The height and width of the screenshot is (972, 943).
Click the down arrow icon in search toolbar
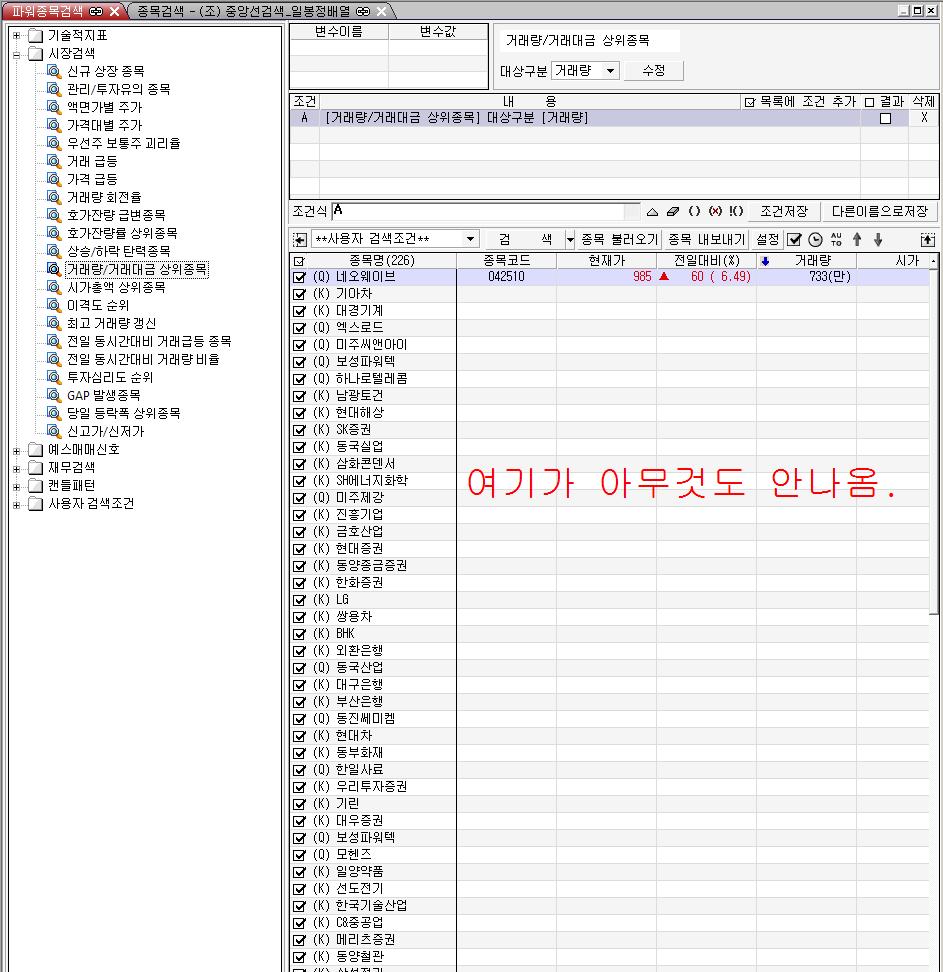click(x=878, y=240)
